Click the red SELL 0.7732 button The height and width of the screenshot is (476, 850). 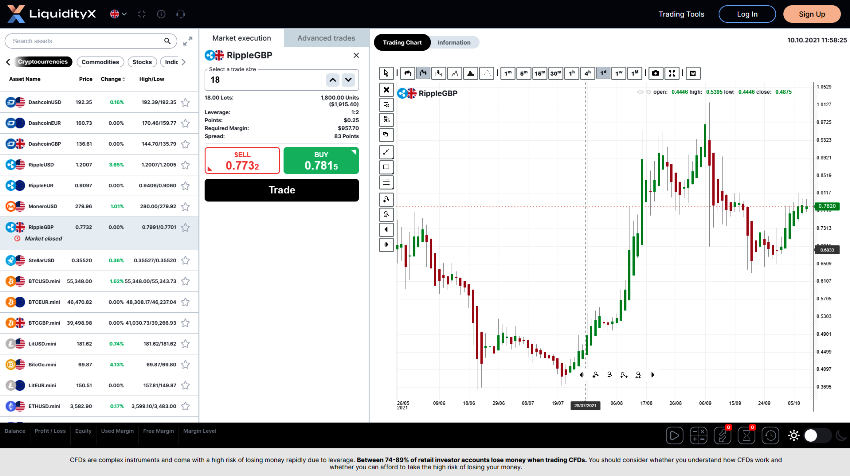(x=242, y=160)
